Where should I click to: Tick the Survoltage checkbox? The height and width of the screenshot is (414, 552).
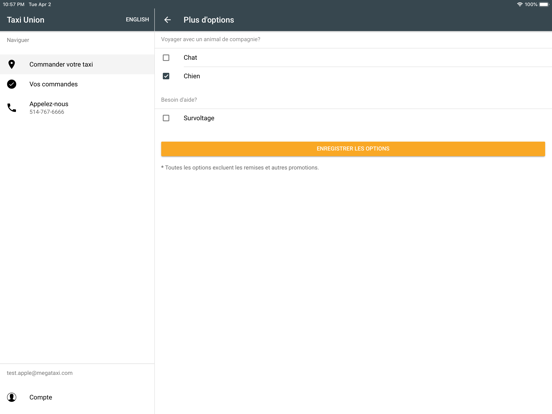(166, 118)
